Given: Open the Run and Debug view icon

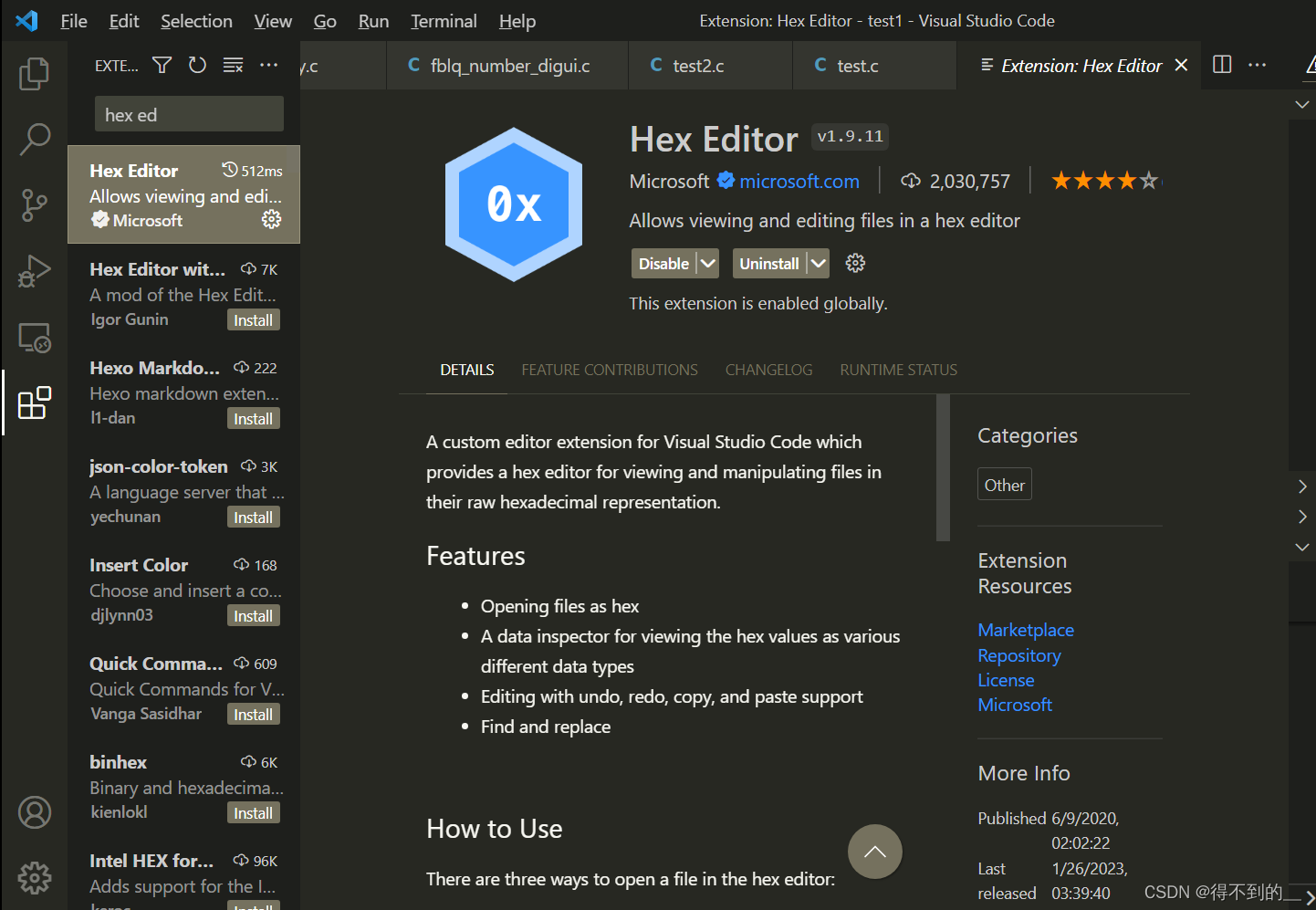Looking at the screenshot, I should pyautogui.click(x=35, y=271).
